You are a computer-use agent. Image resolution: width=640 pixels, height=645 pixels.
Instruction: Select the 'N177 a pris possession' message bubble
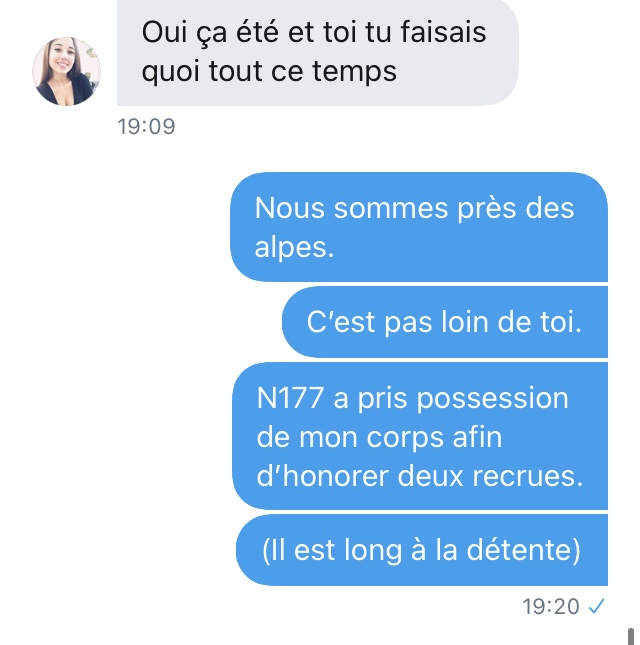(x=420, y=436)
